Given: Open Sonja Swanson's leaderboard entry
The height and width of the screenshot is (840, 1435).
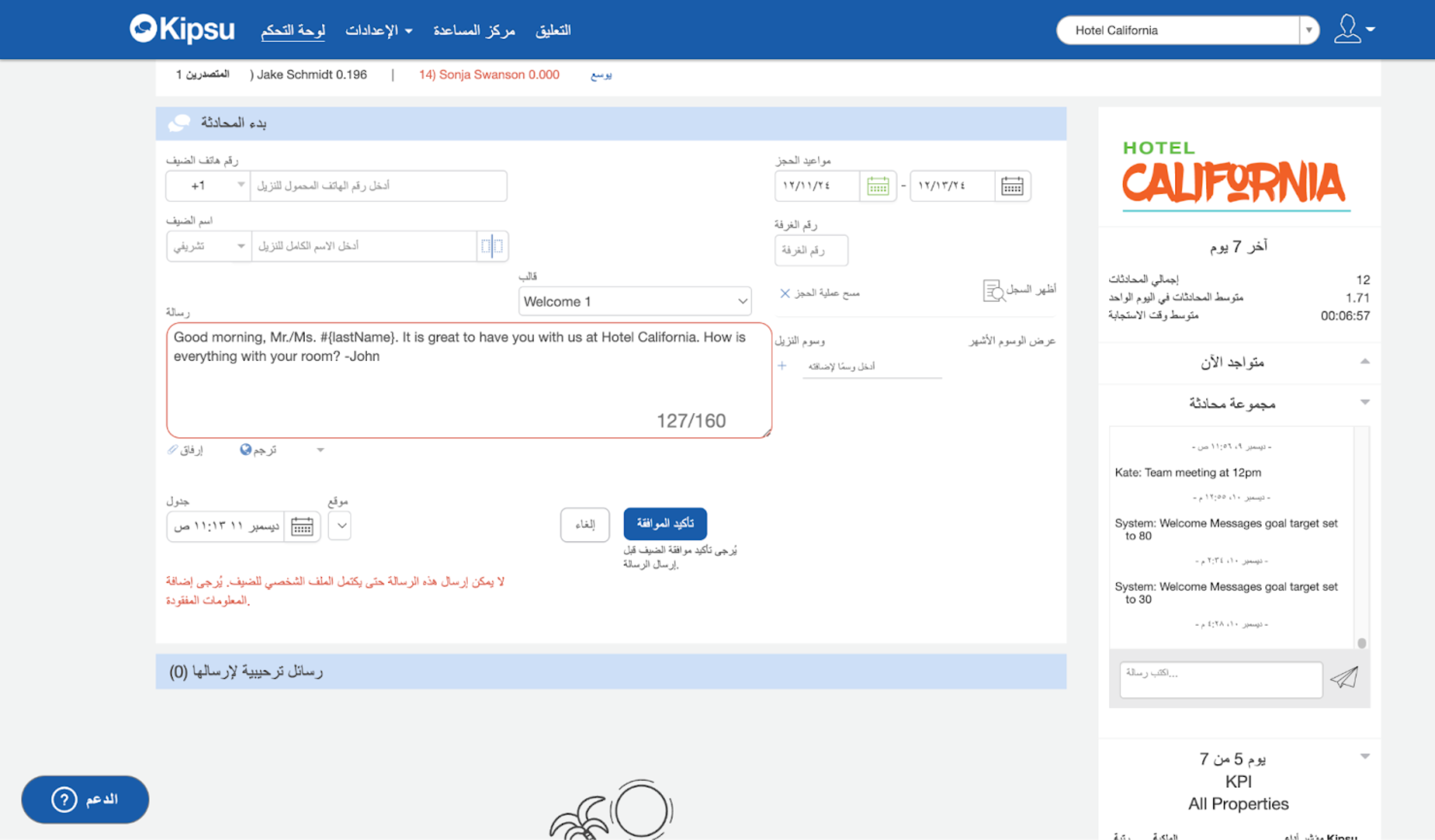Looking at the screenshot, I should coord(489,74).
